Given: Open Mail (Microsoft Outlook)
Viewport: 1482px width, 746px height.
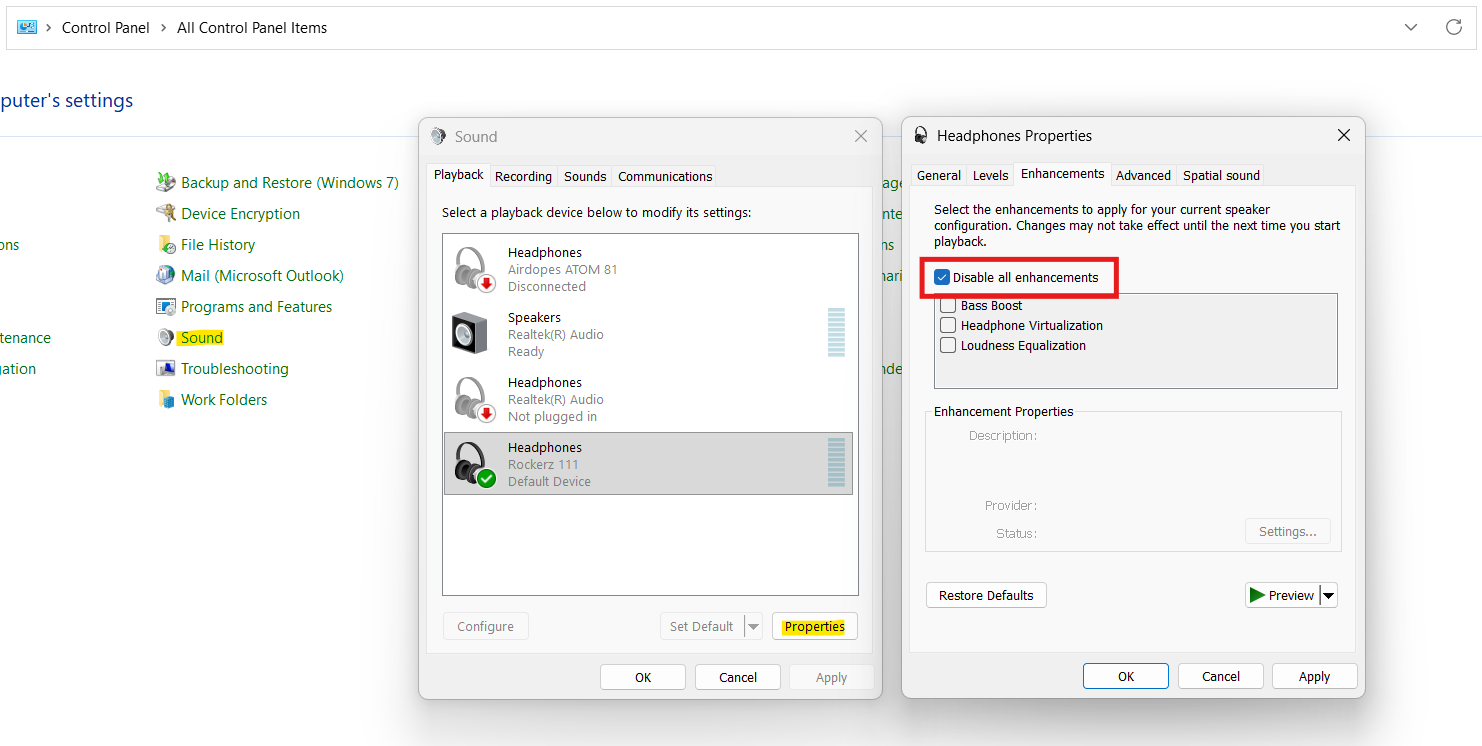Looking at the screenshot, I should click(262, 275).
